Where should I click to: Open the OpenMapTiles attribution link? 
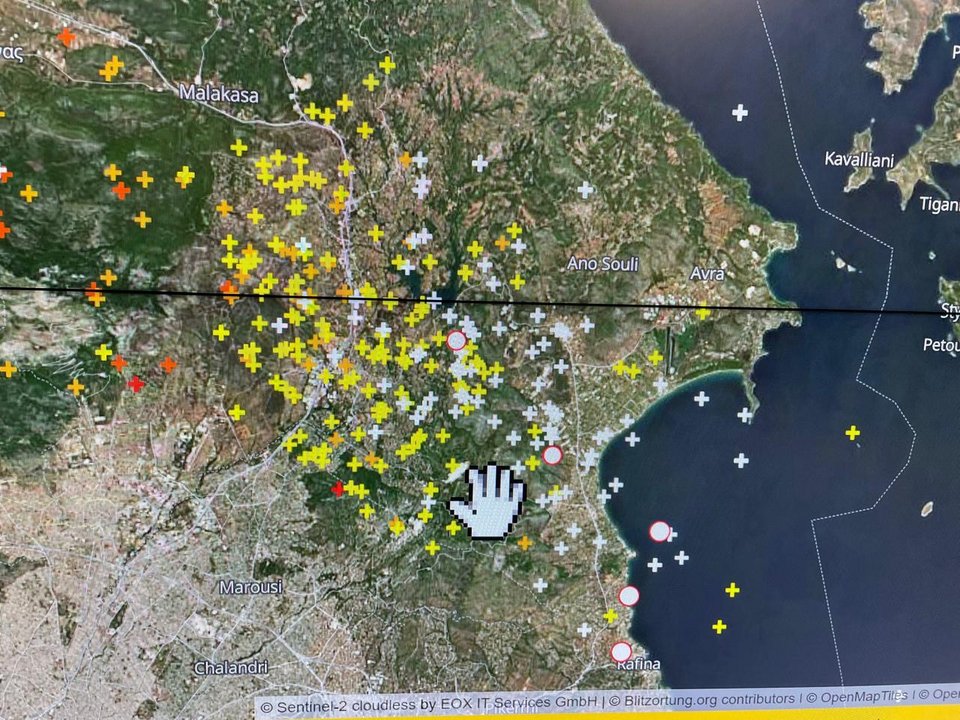coord(865,696)
